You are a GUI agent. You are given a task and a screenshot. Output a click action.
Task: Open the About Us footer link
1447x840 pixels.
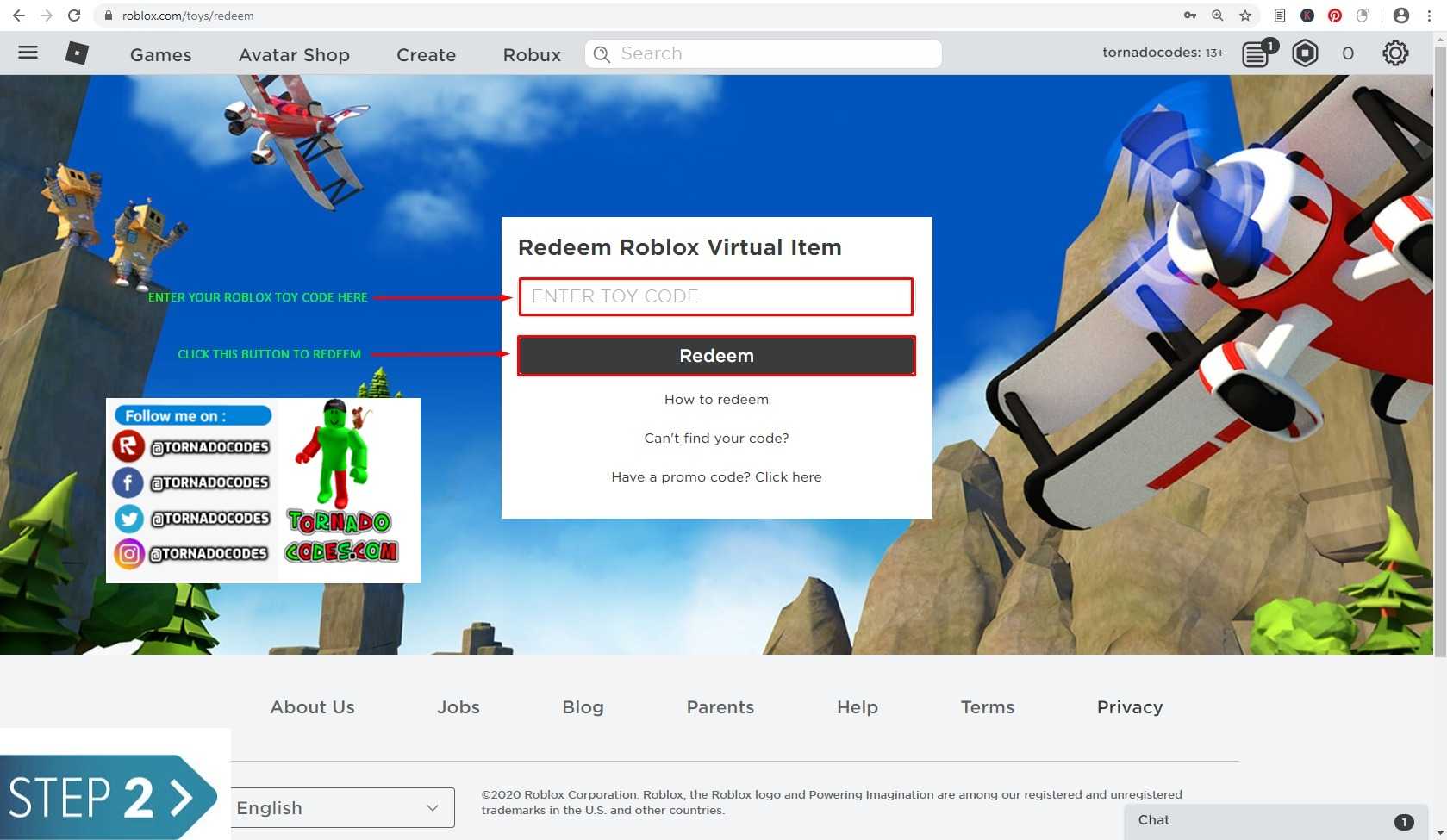pyautogui.click(x=312, y=707)
